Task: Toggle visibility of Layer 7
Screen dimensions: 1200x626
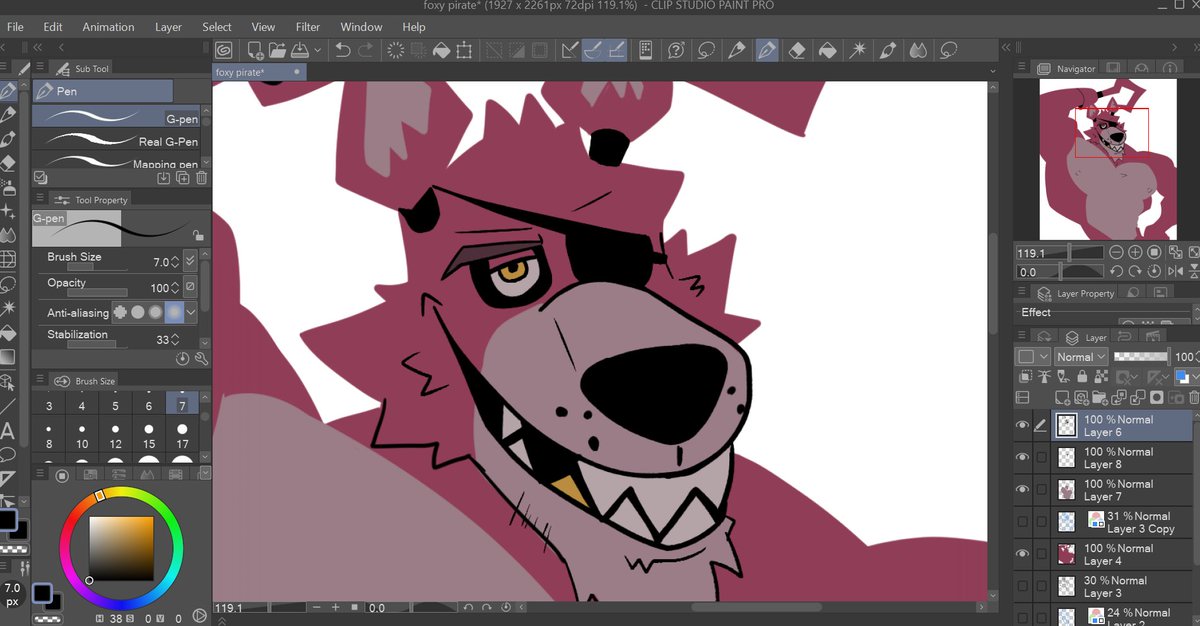Action: pos(1022,490)
